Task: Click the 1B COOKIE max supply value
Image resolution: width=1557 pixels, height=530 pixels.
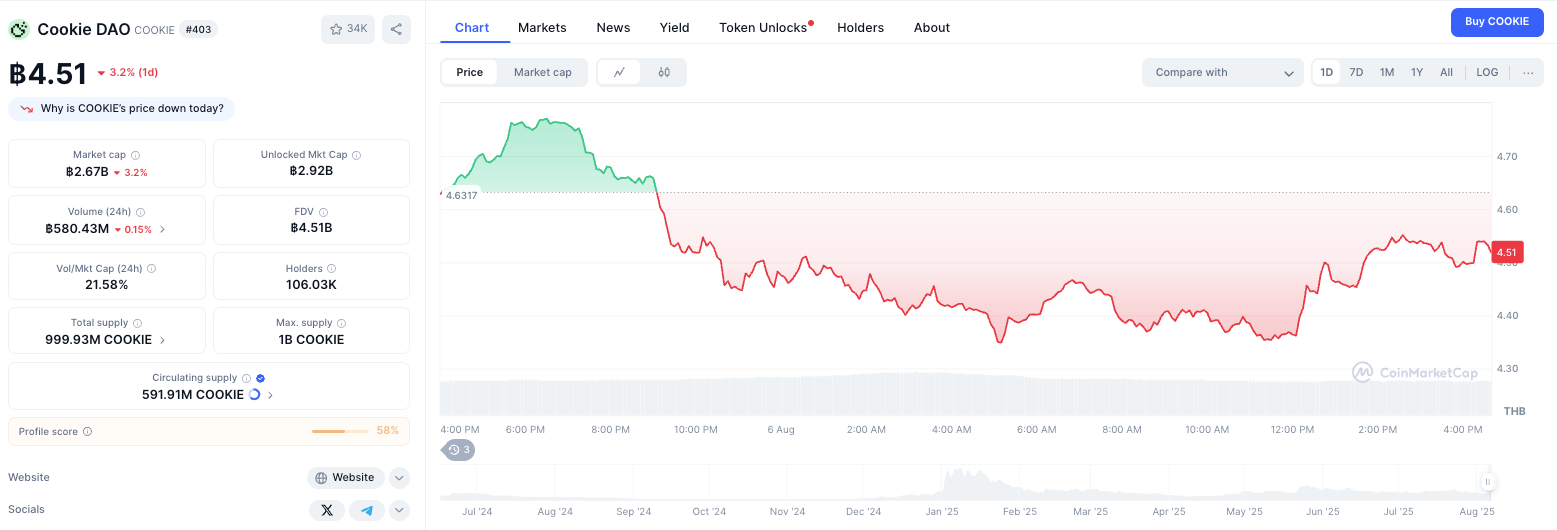Action: (311, 340)
